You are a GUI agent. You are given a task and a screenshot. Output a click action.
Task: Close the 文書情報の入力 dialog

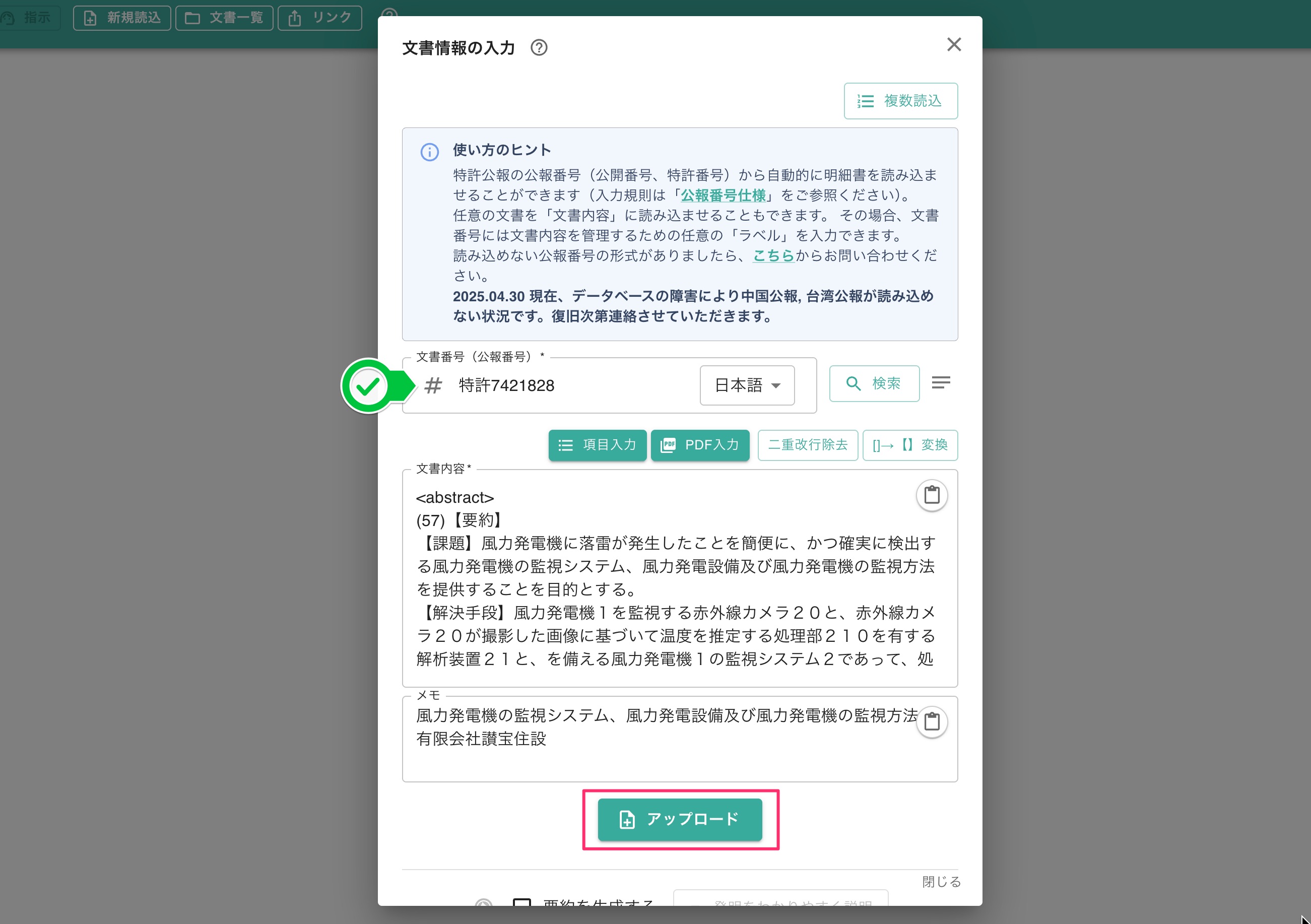pyautogui.click(x=954, y=44)
